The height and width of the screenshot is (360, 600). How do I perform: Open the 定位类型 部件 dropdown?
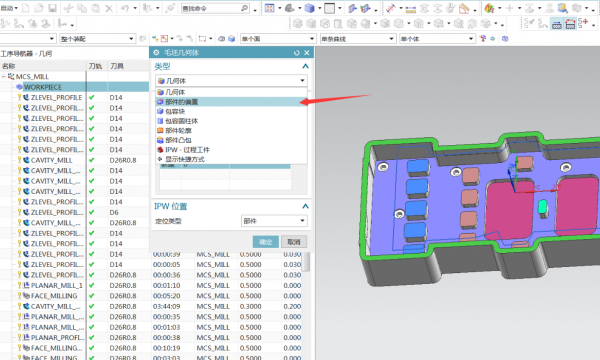pyautogui.click(x=274, y=221)
